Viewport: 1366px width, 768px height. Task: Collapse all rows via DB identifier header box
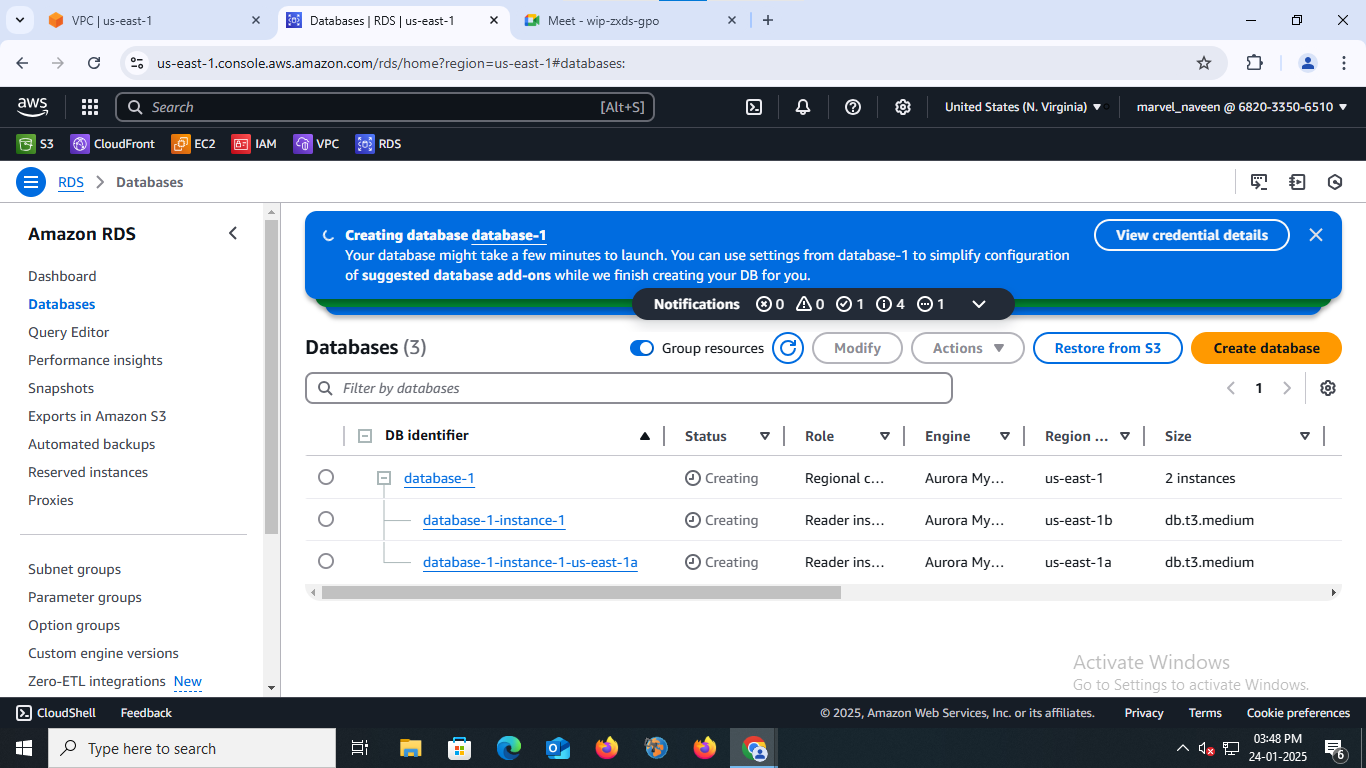tap(365, 436)
